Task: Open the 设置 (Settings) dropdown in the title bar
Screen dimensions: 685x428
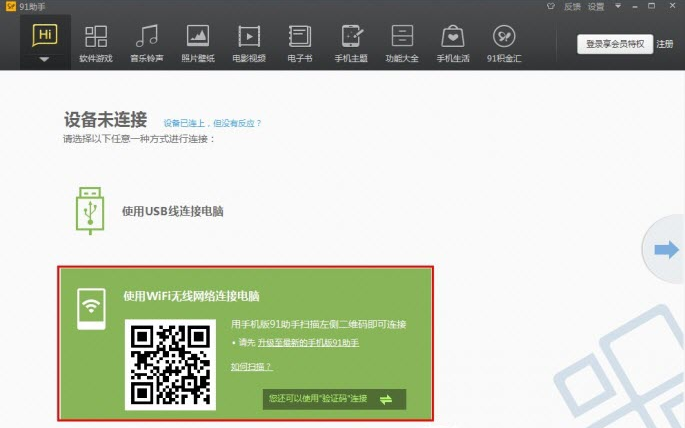Action: pyautogui.click(x=597, y=6)
